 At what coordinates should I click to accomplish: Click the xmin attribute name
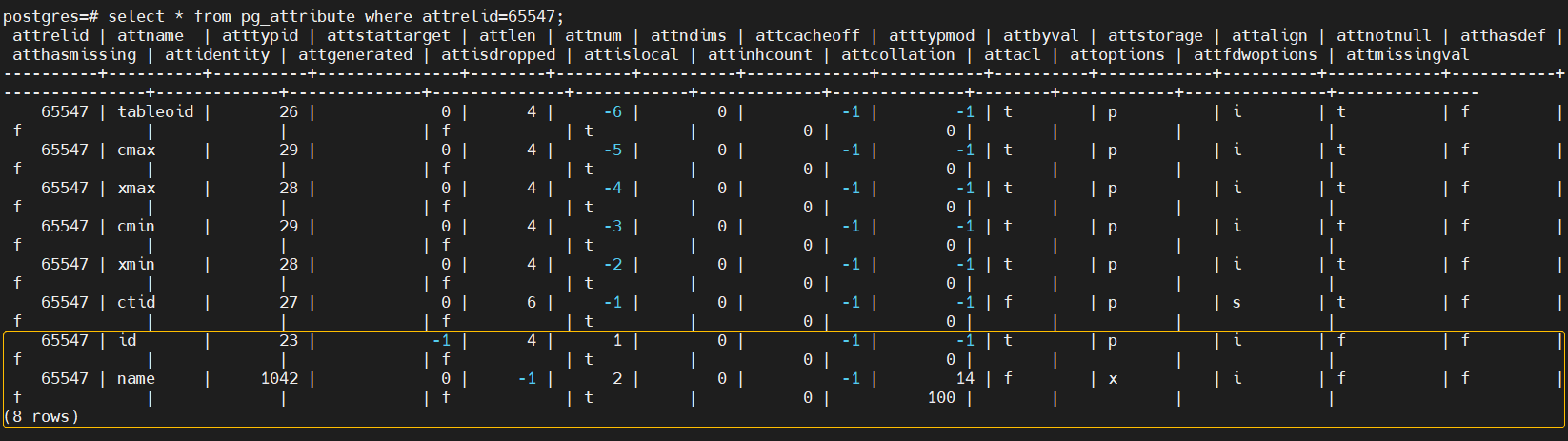tap(136, 264)
